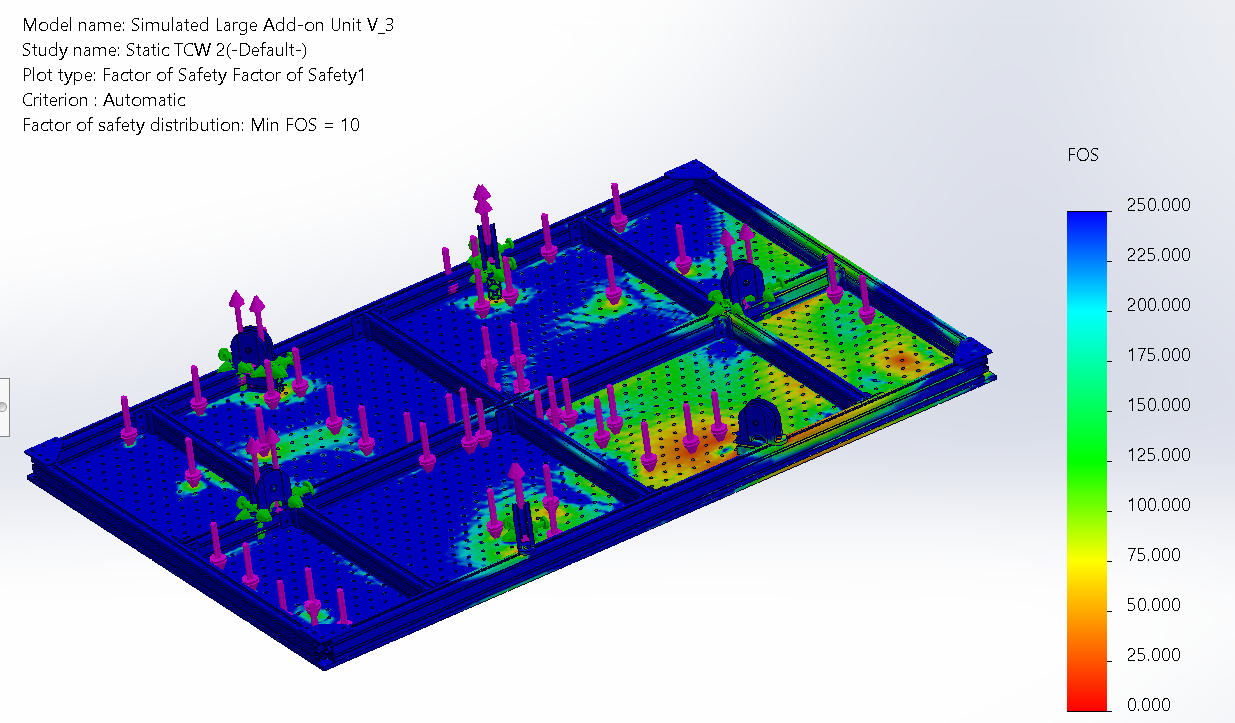Image resolution: width=1235 pixels, height=723 pixels.
Task: Click the 175.000 legend value
Action: [x=1159, y=355]
